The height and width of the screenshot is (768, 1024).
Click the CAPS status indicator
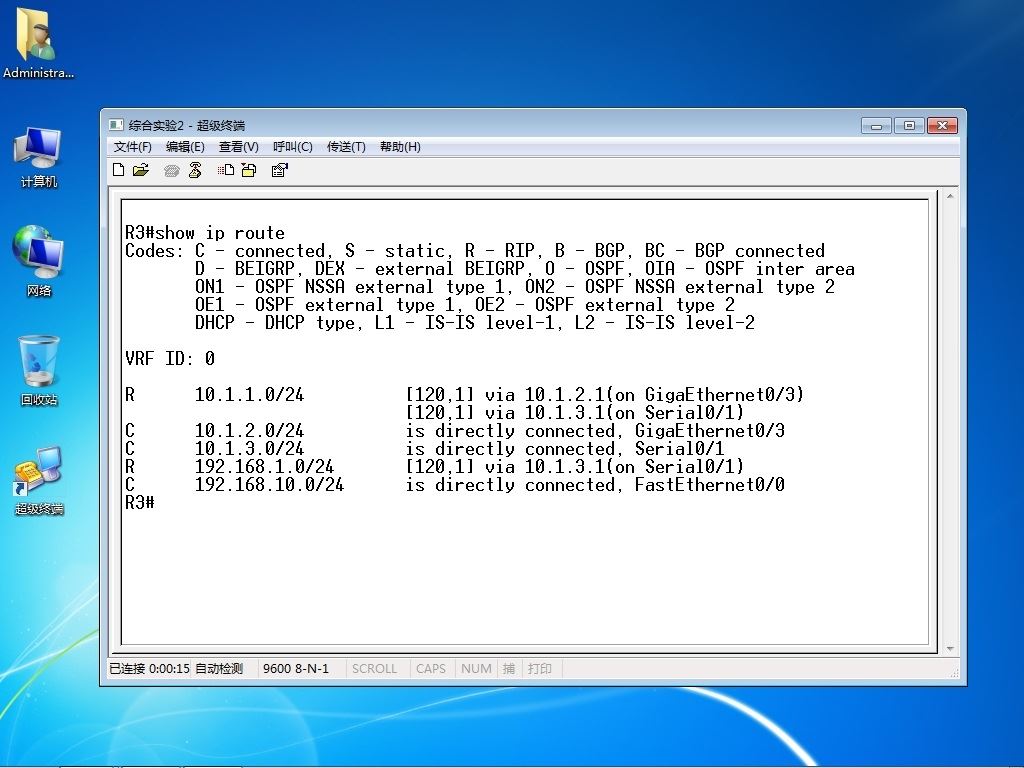point(431,669)
